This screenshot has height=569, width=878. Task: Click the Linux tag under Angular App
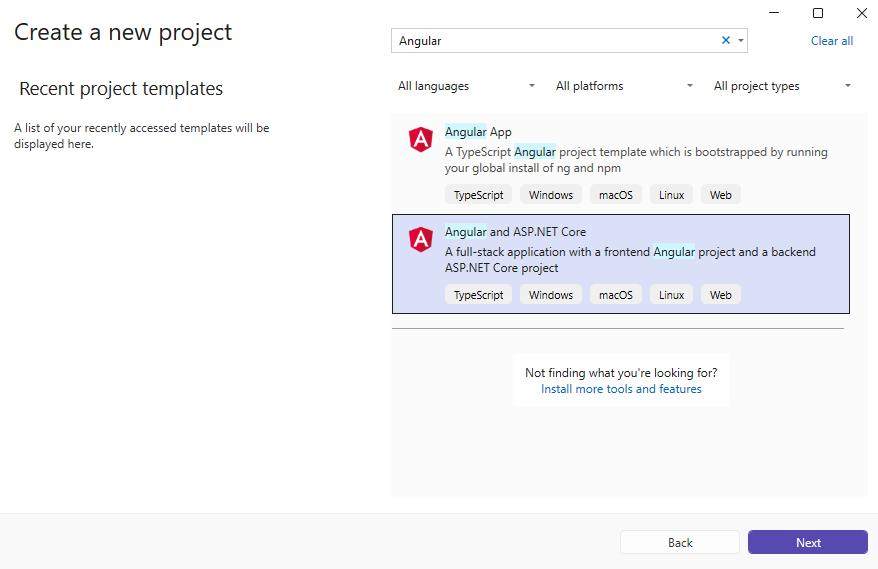click(672, 195)
